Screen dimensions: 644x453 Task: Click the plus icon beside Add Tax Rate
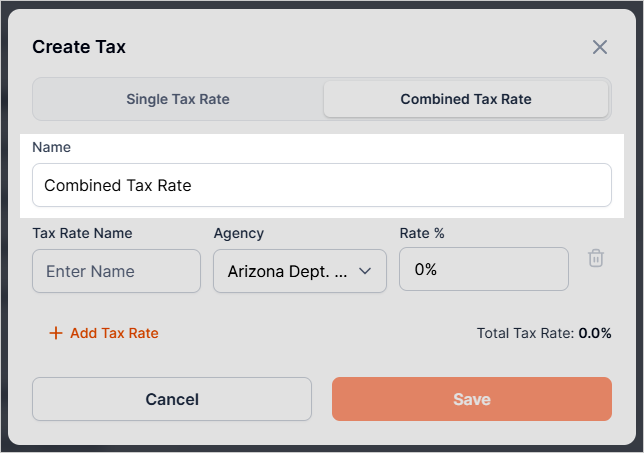click(x=56, y=333)
